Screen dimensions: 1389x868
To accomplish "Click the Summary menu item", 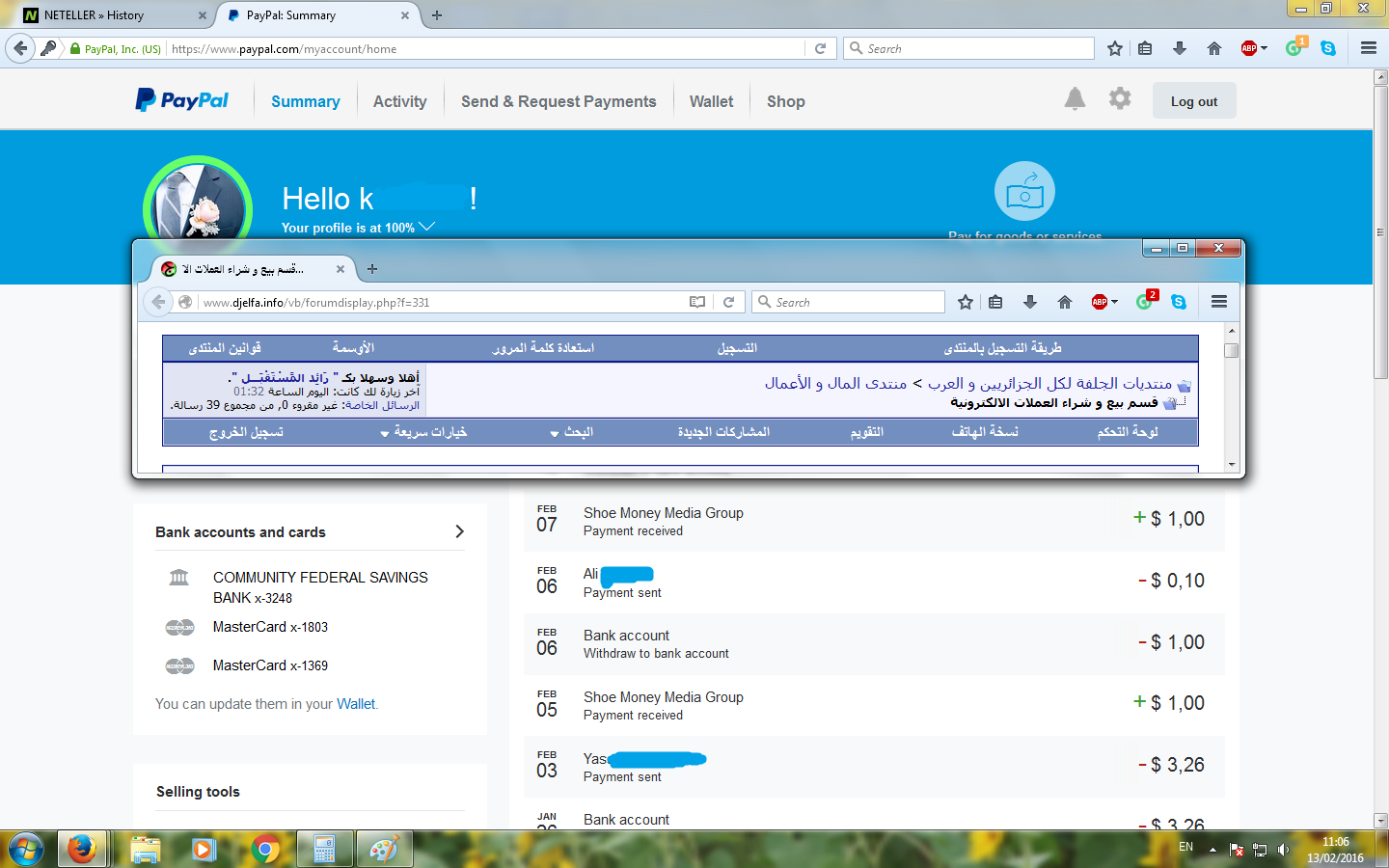I will pos(305,101).
